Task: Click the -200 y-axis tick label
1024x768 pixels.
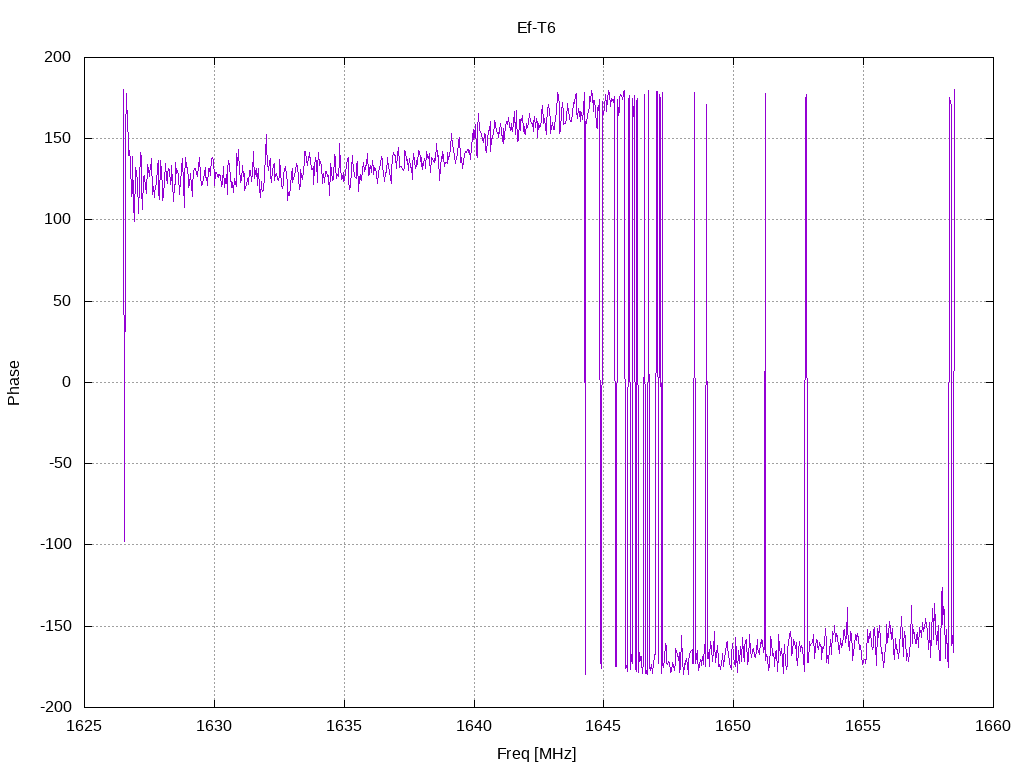Action: [56, 707]
